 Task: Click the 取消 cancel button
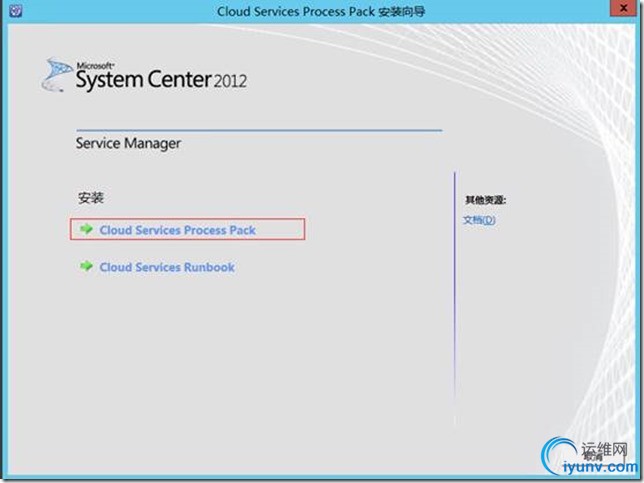click(593, 457)
